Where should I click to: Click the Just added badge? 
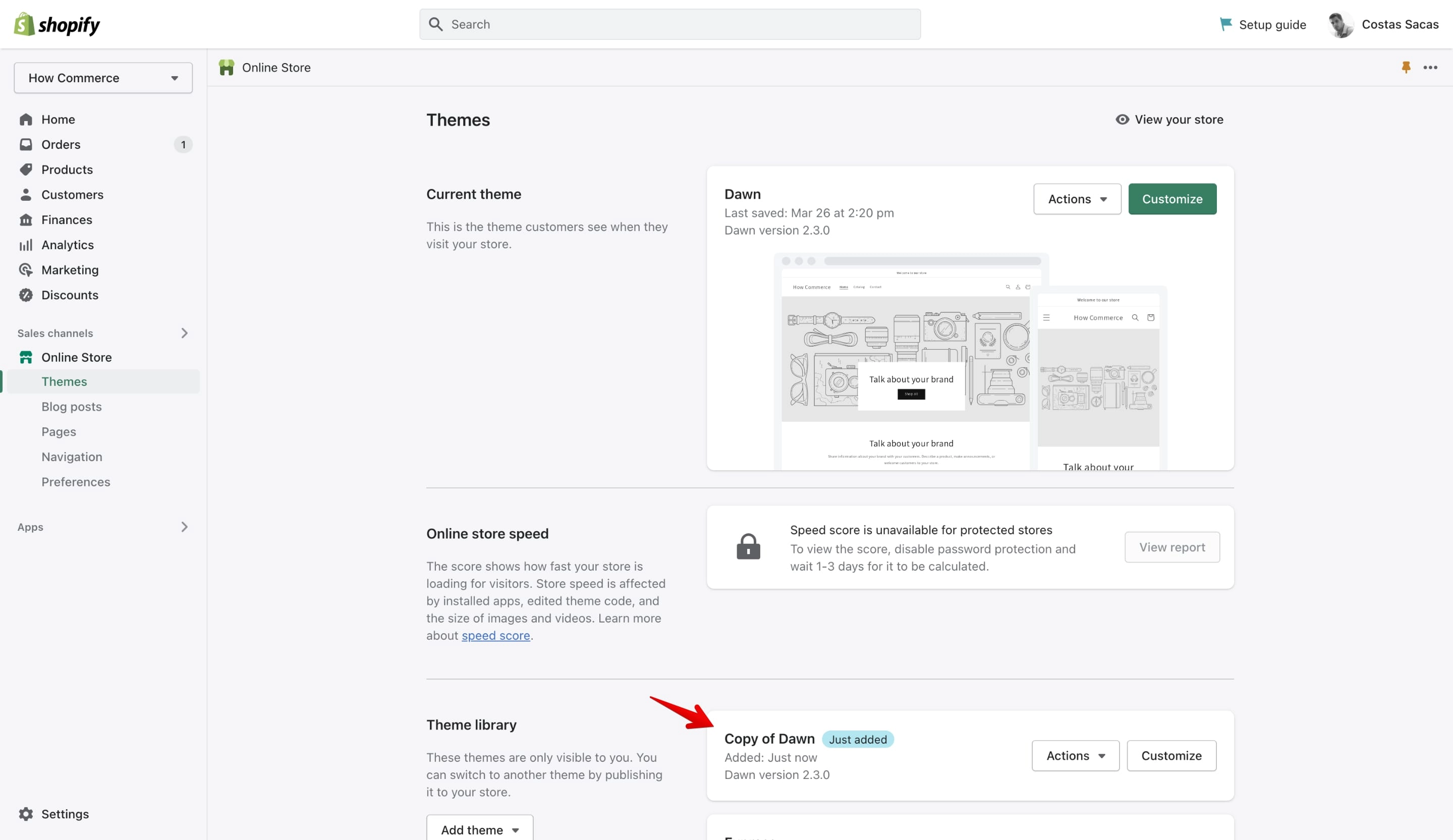pyautogui.click(x=858, y=739)
